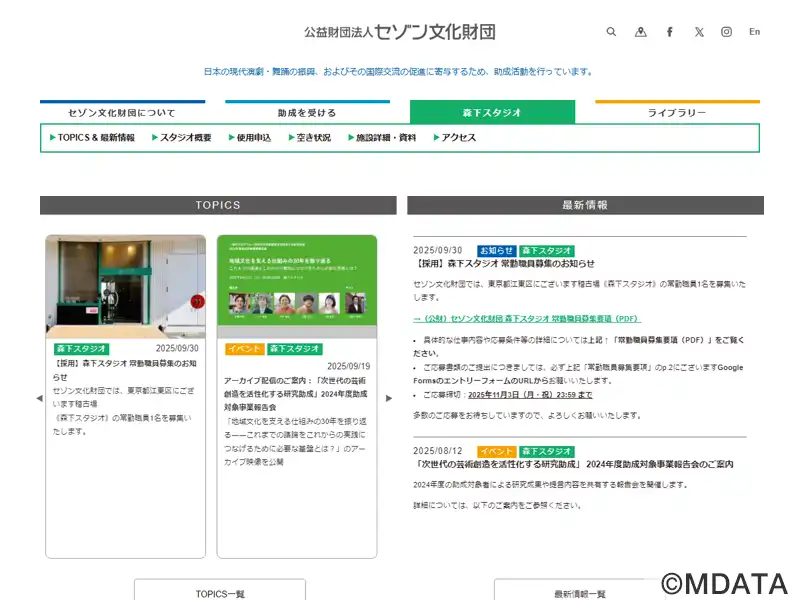Click the map location pin icon

point(641,32)
